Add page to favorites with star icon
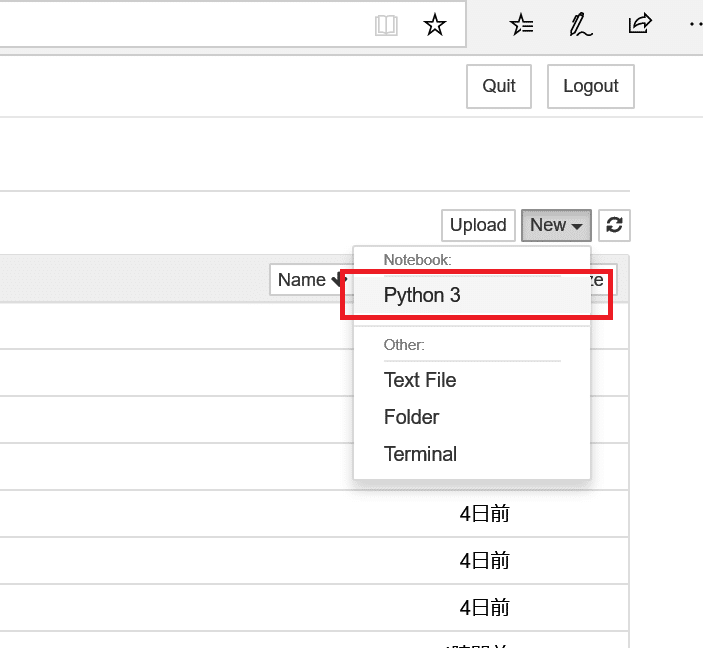Screen dimensions: 703x648 pyautogui.click(x=435, y=25)
